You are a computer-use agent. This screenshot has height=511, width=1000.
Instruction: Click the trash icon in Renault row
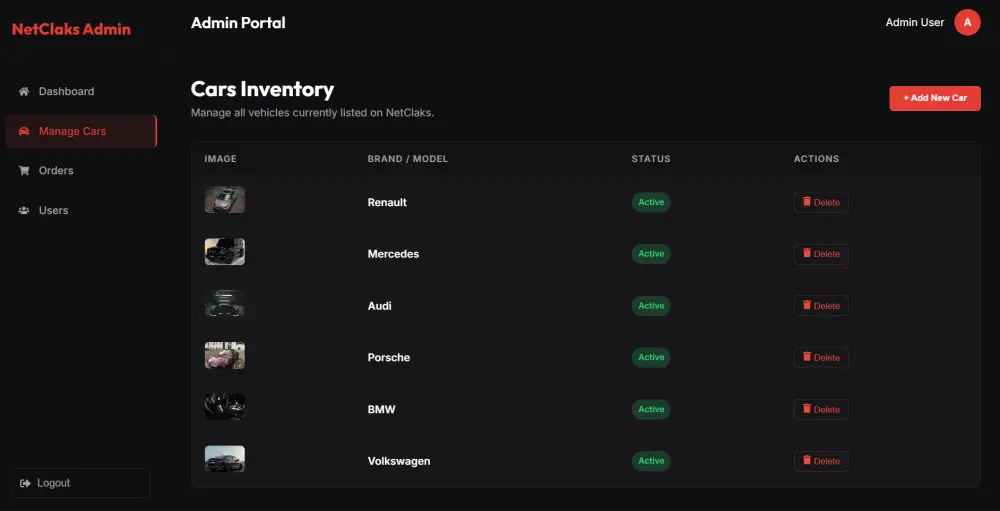[x=807, y=202]
